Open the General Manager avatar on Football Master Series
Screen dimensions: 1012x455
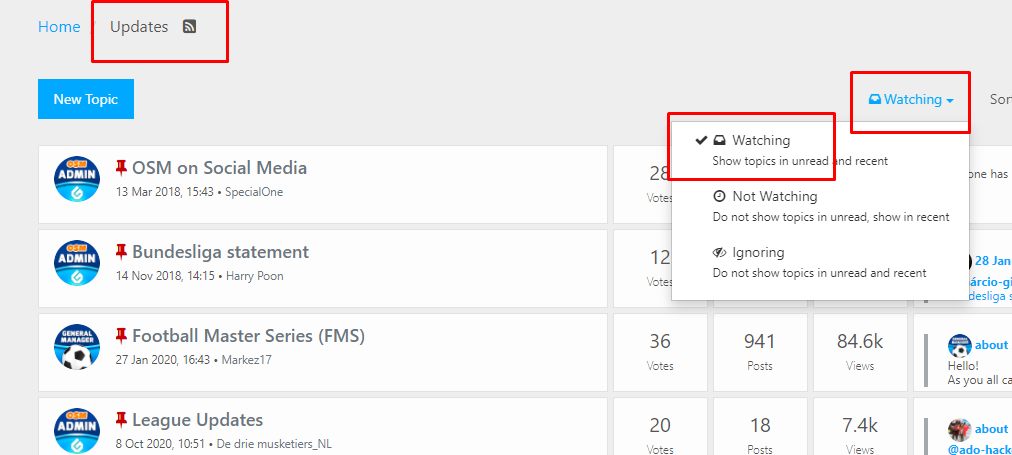[x=77, y=347]
